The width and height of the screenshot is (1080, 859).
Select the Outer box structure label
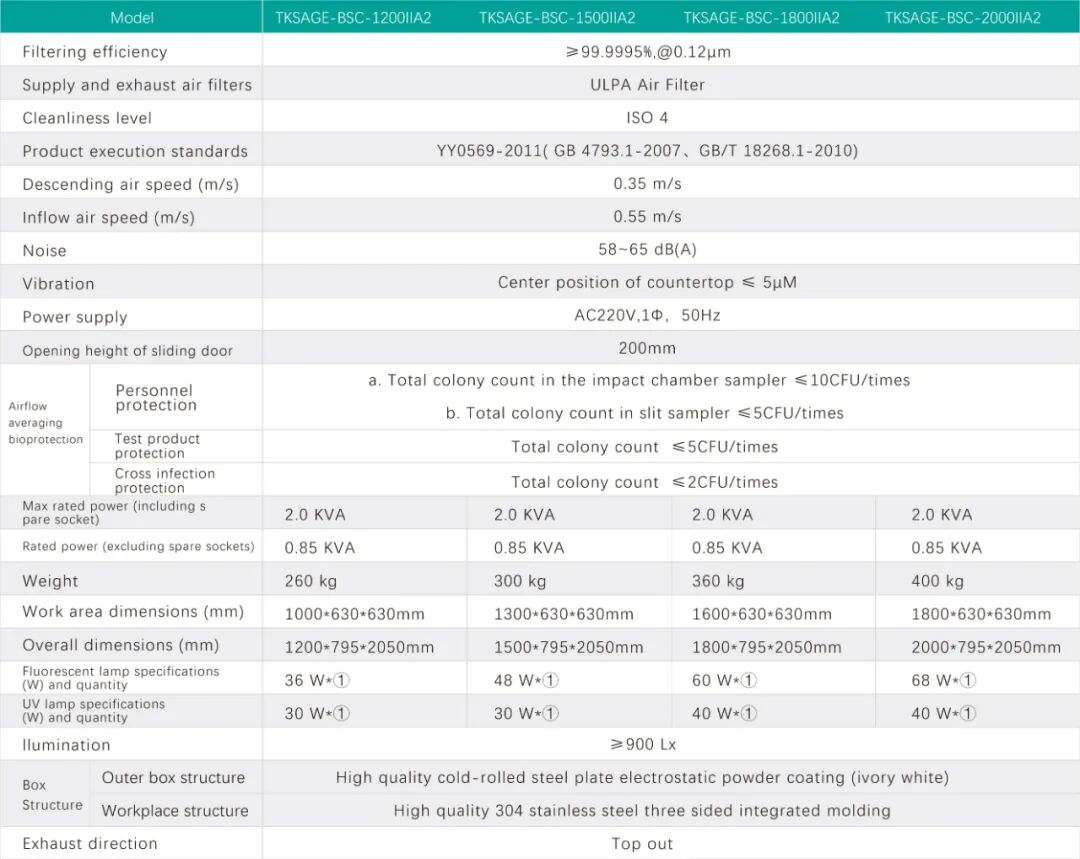[x=173, y=778]
